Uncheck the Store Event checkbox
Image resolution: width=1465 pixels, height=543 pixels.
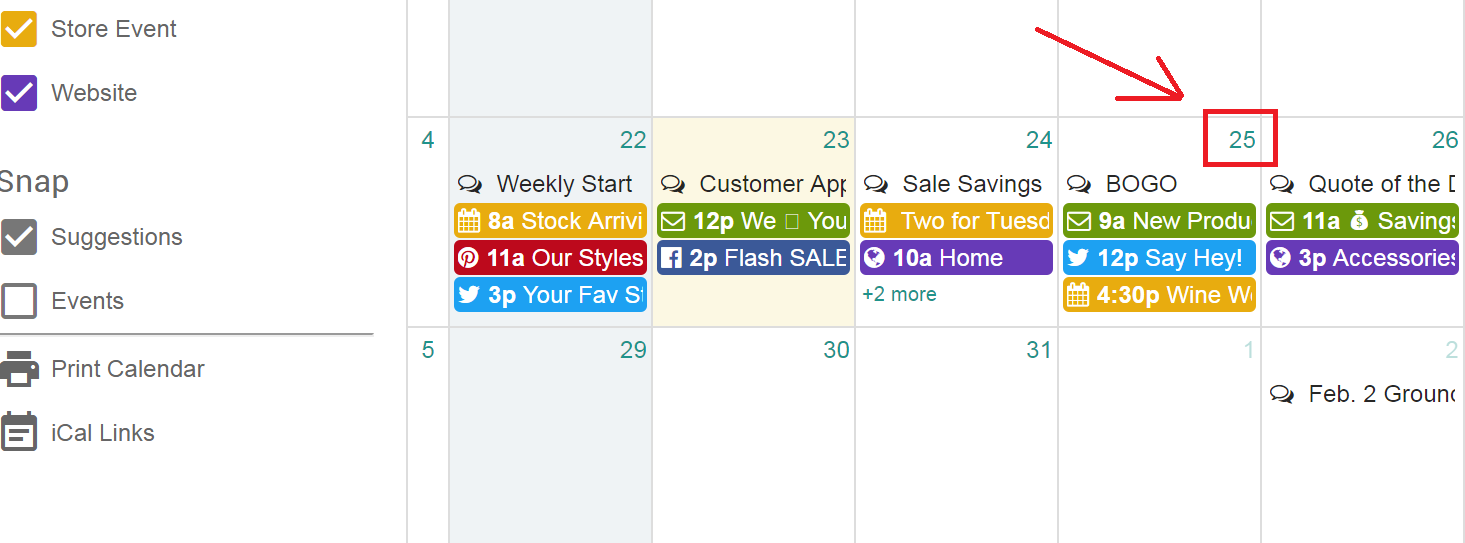(19, 29)
